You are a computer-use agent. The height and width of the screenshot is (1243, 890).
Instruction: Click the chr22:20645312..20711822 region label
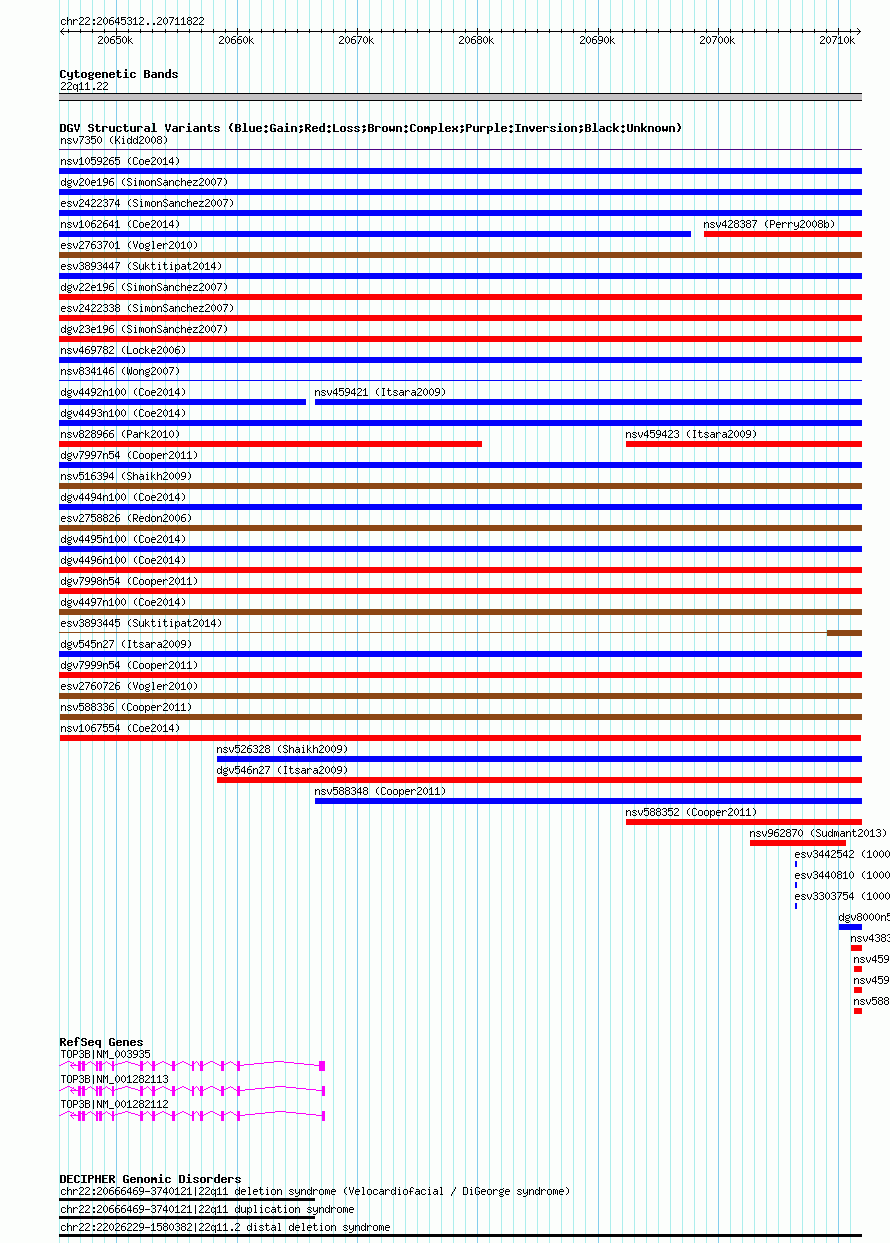132,21
